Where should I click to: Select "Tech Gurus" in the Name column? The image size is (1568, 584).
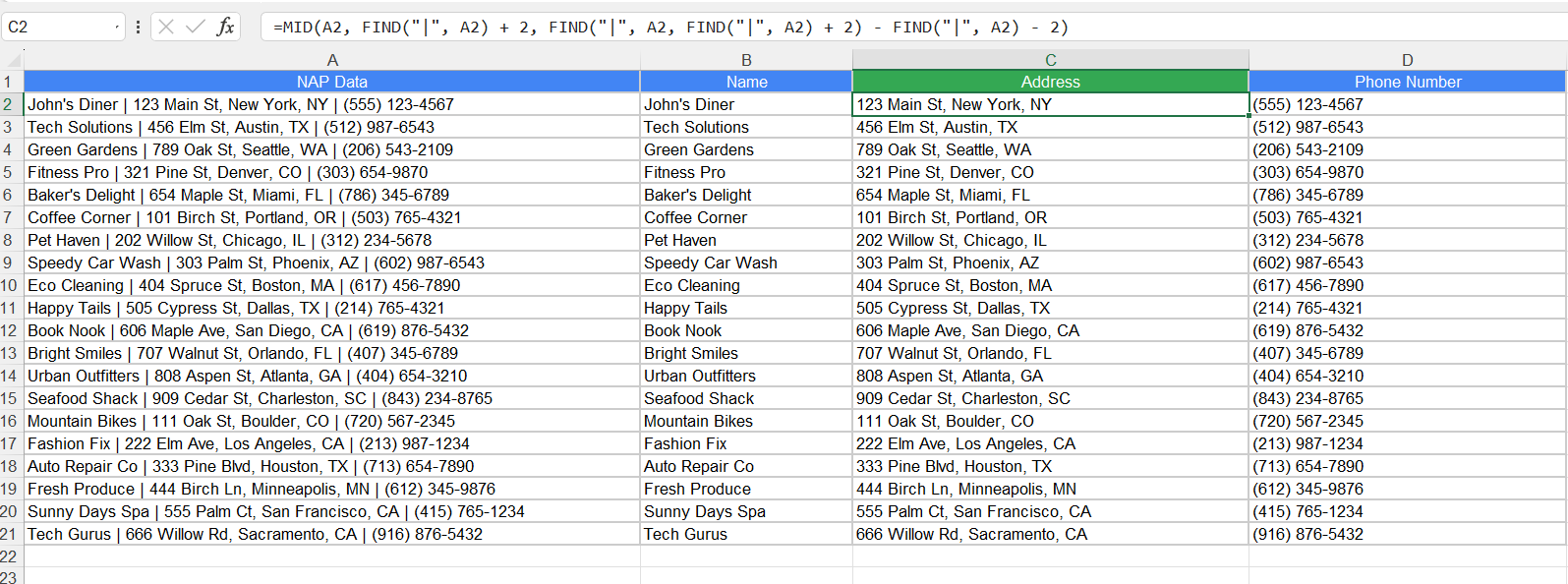click(746, 534)
